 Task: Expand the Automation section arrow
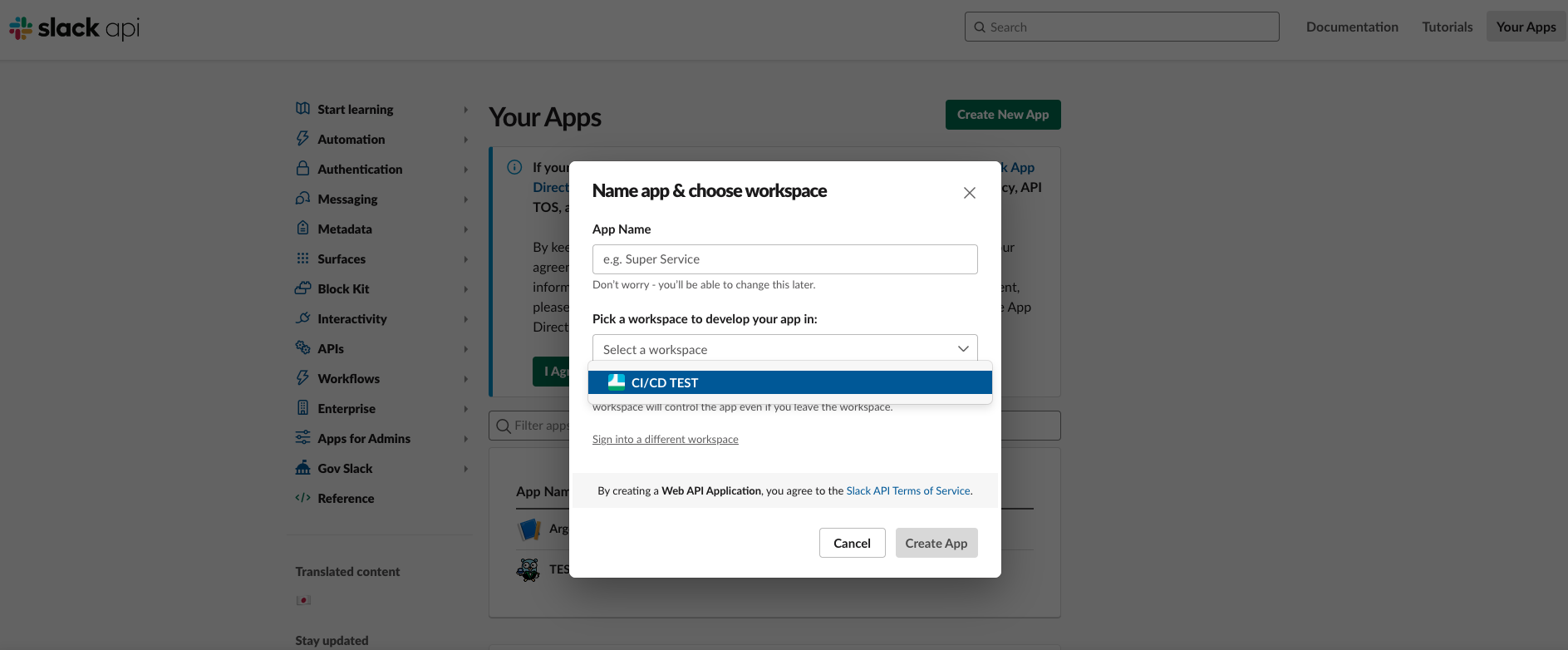[x=465, y=140]
